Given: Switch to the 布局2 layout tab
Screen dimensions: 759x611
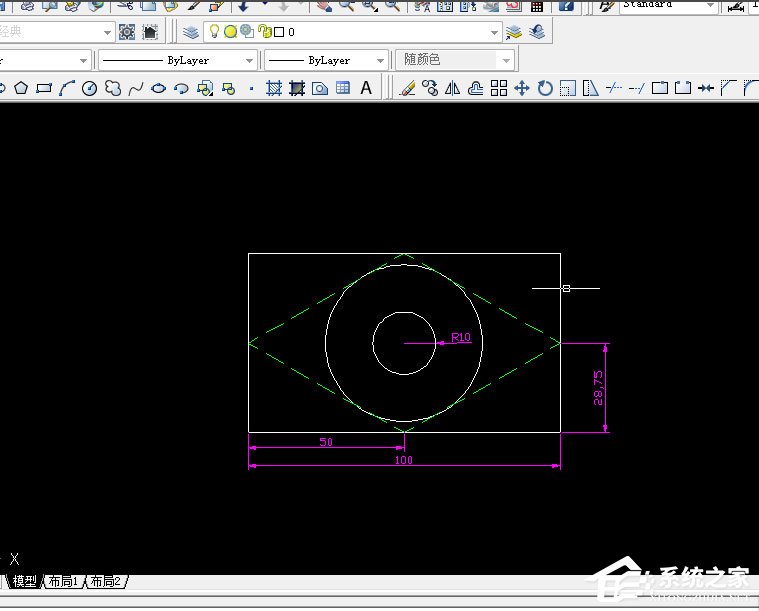Looking at the screenshot, I should pos(105,581).
